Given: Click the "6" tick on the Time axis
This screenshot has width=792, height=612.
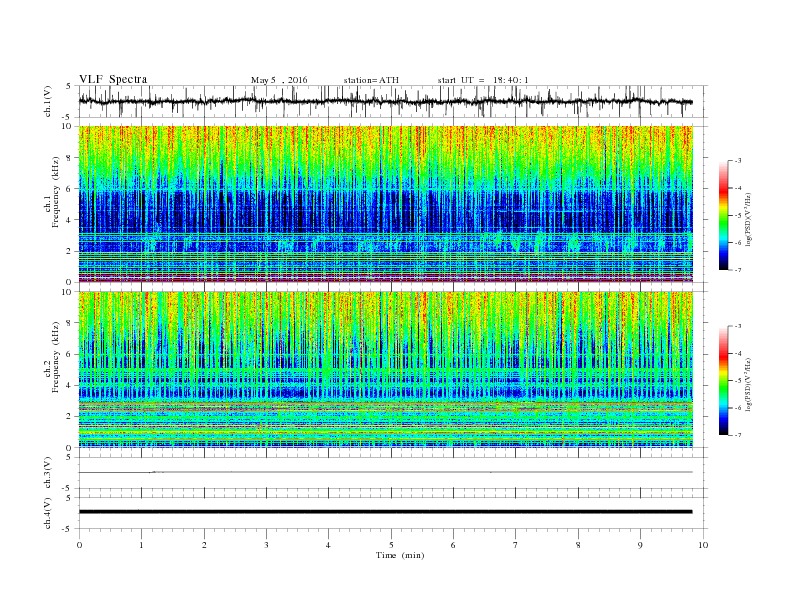Looking at the screenshot, I should pos(453,545).
